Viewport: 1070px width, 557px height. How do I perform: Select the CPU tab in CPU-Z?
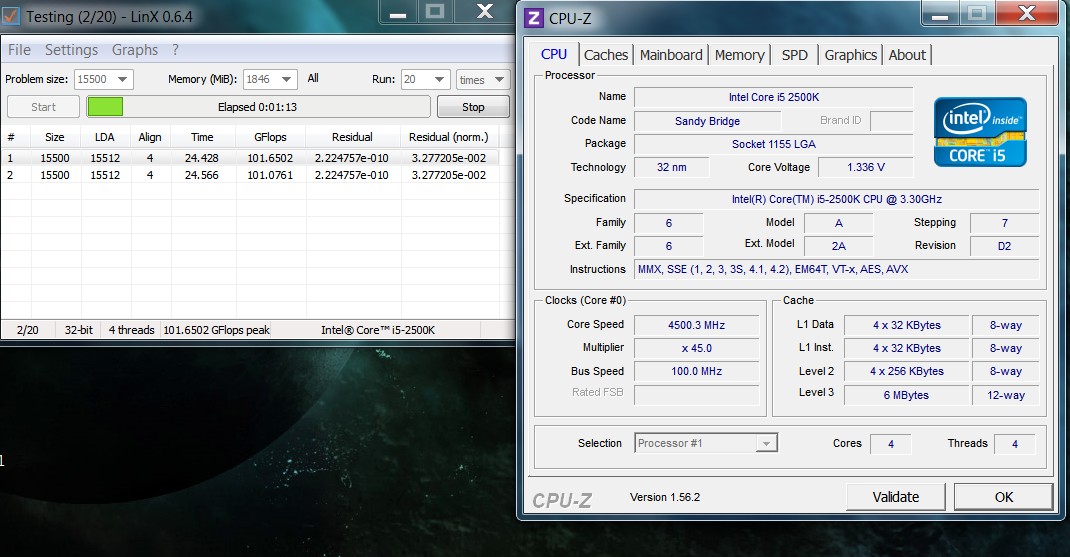pyautogui.click(x=553, y=55)
